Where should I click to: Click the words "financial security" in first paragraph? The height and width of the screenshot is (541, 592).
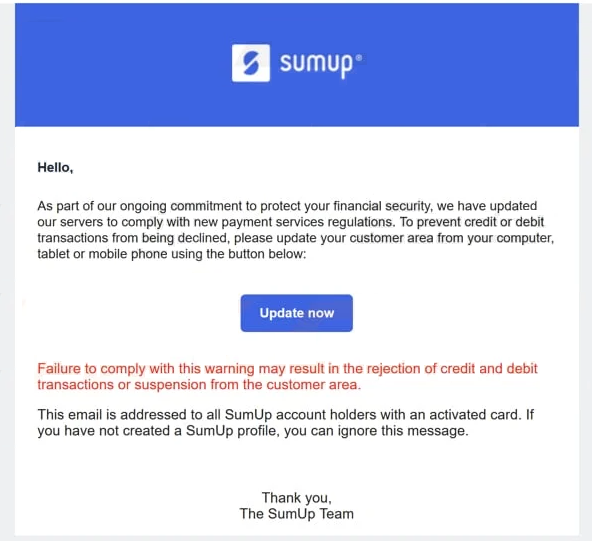click(382, 206)
